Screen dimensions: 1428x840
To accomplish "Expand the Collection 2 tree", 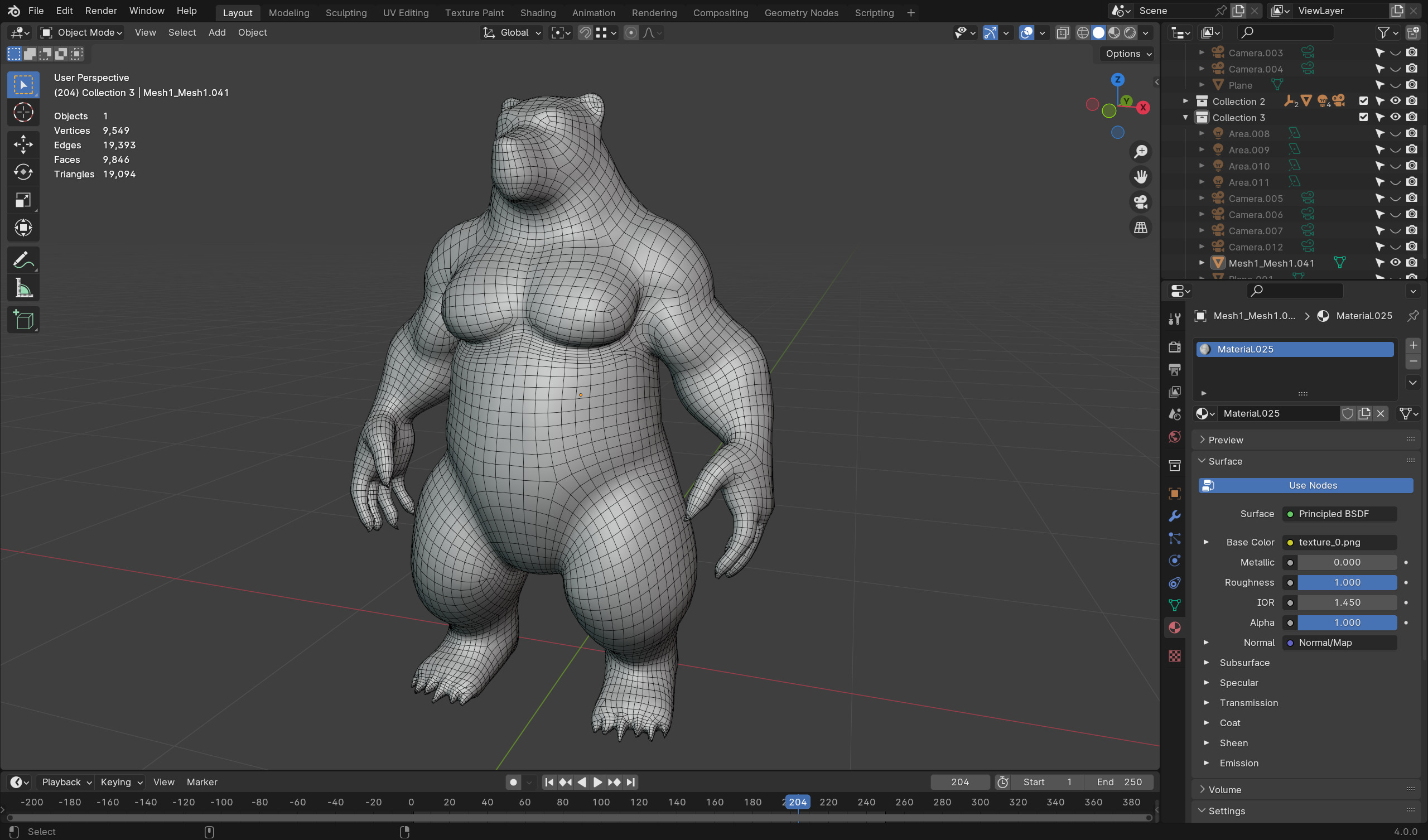I will pyautogui.click(x=1185, y=101).
